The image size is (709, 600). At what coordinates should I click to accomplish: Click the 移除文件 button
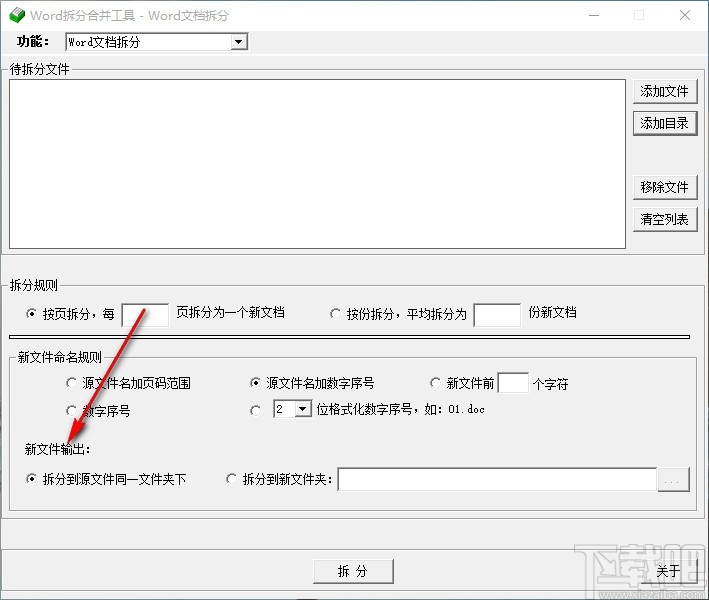point(664,187)
